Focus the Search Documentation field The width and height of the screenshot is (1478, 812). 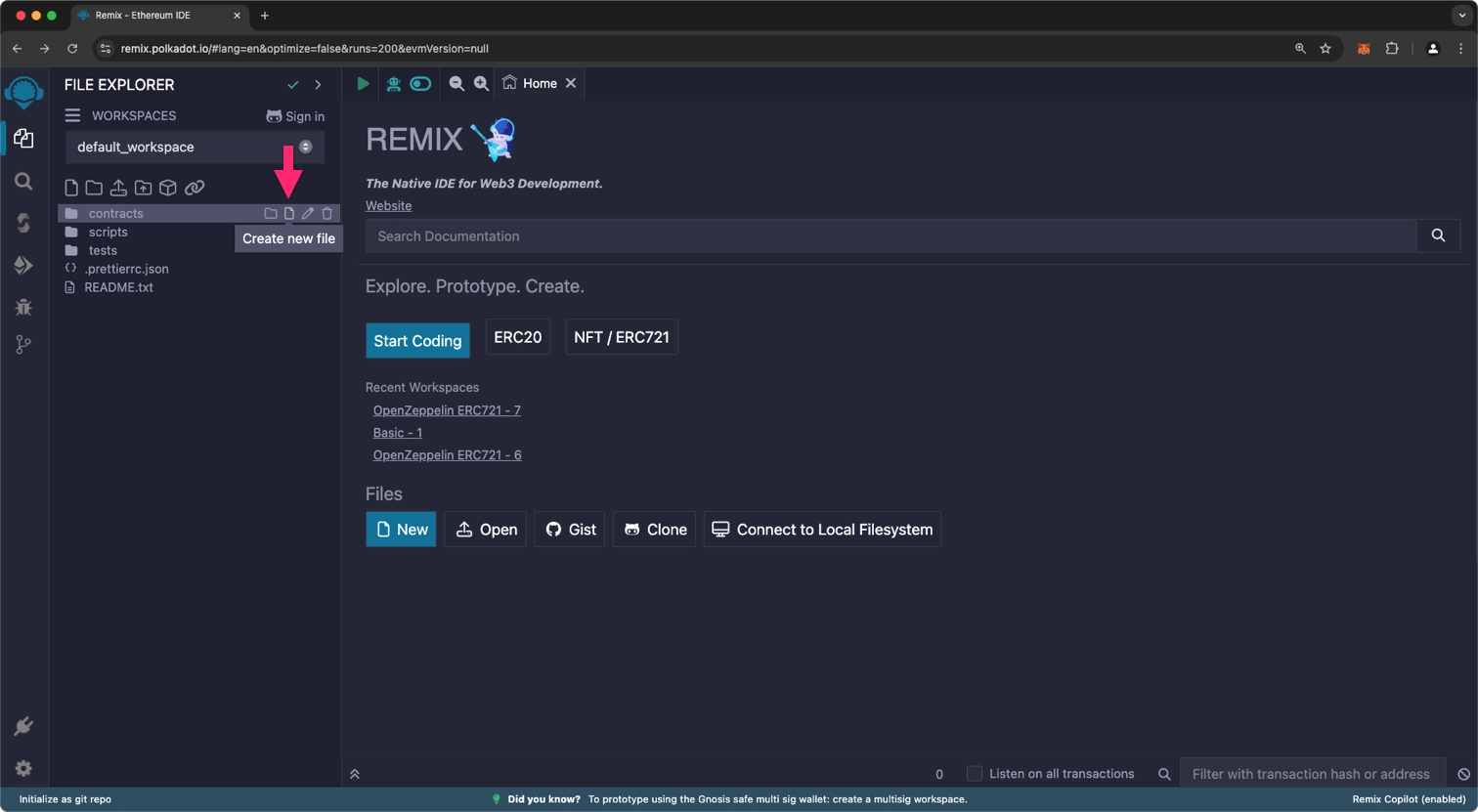tap(891, 235)
